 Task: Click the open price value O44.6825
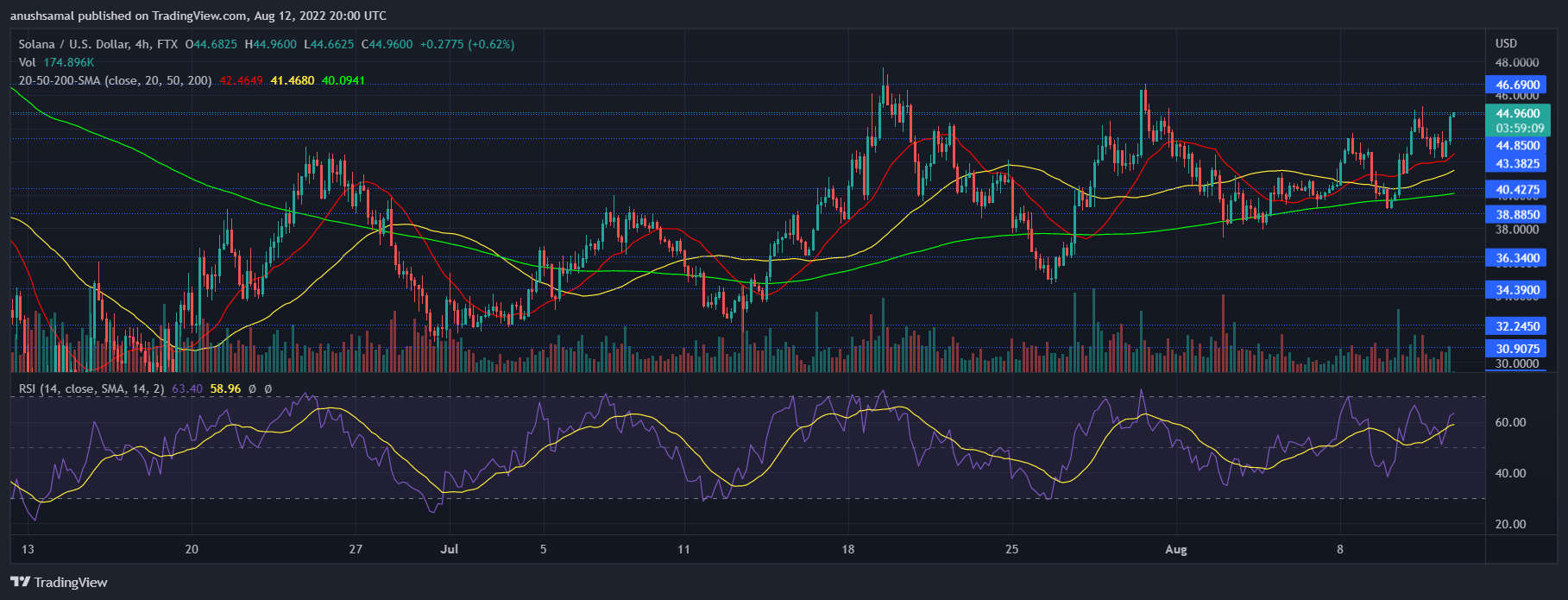[213, 44]
